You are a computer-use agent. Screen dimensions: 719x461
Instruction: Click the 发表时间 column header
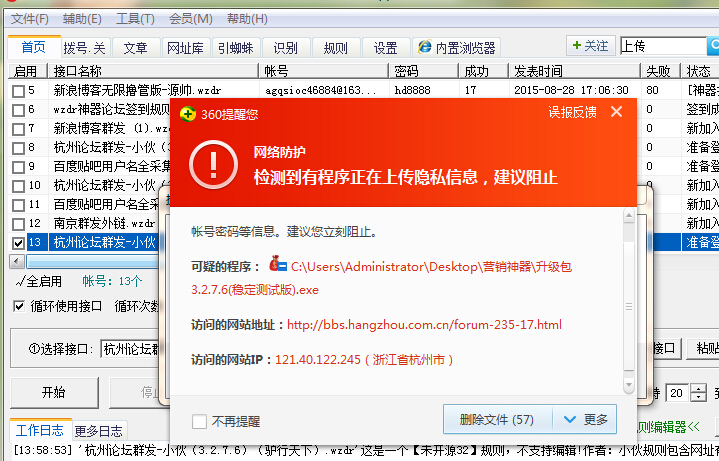pyautogui.click(x=575, y=71)
